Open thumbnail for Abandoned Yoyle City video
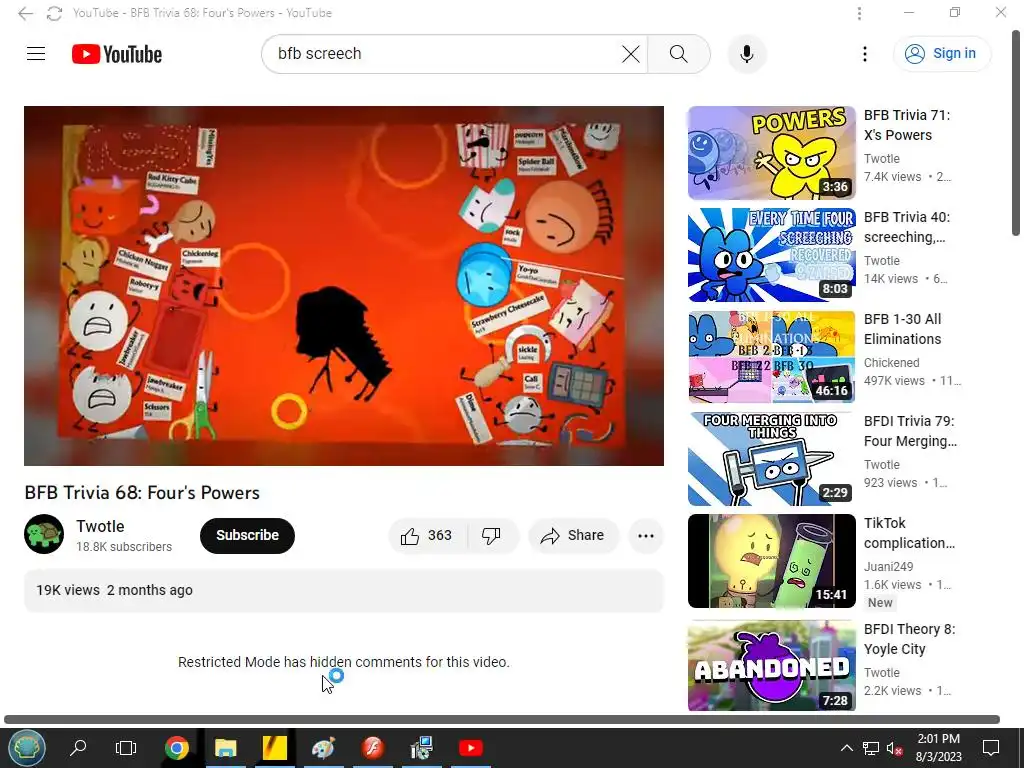This screenshot has height=768, width=1024. [771, 665]
